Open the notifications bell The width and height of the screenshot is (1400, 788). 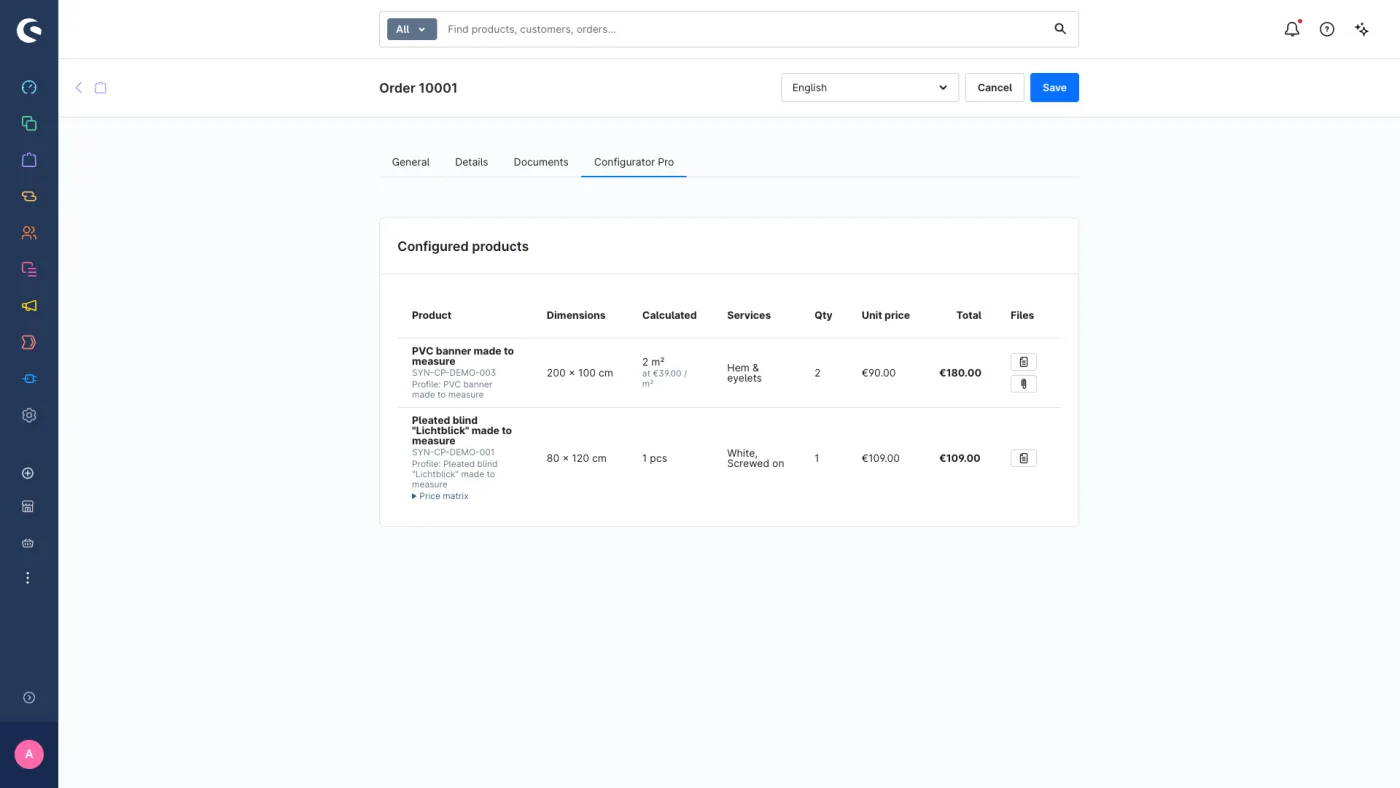[1292, 29]
